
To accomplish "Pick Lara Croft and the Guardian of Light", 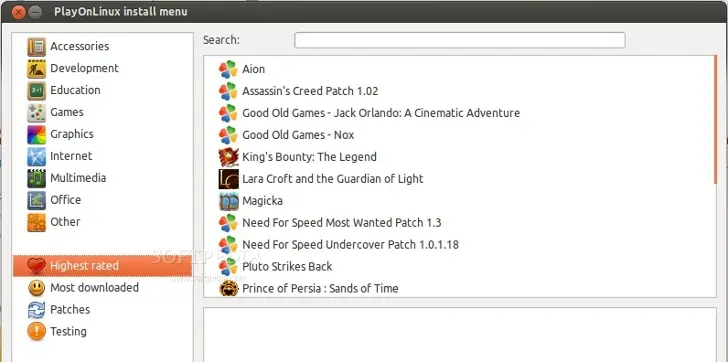I will (x=333, y=179).
